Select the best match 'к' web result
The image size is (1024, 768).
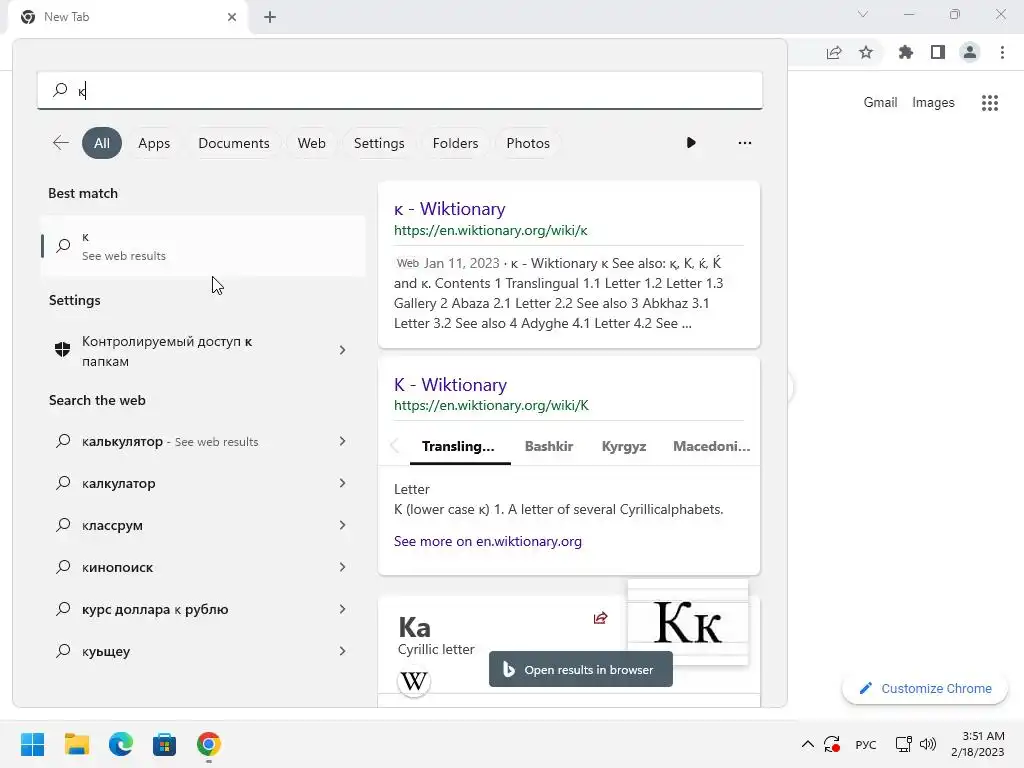click(x=203, y=246)
